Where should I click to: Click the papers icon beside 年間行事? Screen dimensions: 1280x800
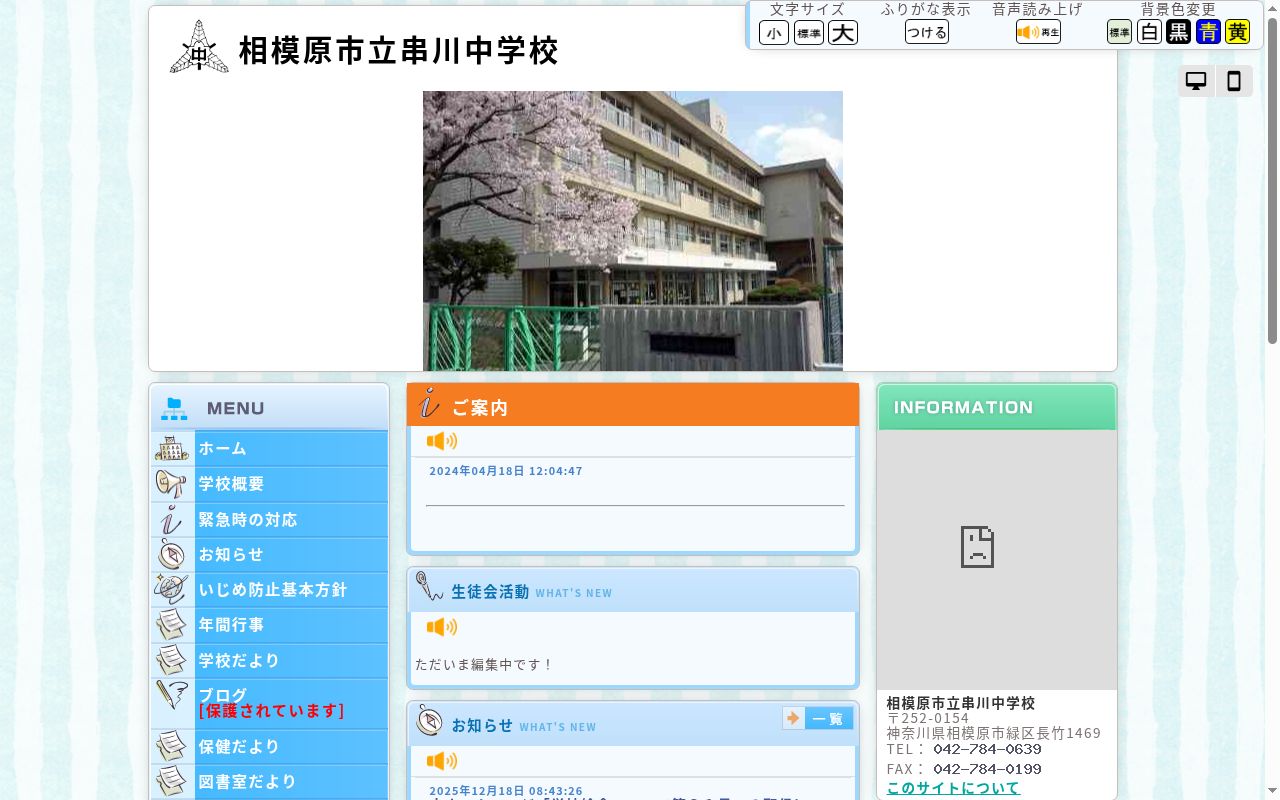172,625
